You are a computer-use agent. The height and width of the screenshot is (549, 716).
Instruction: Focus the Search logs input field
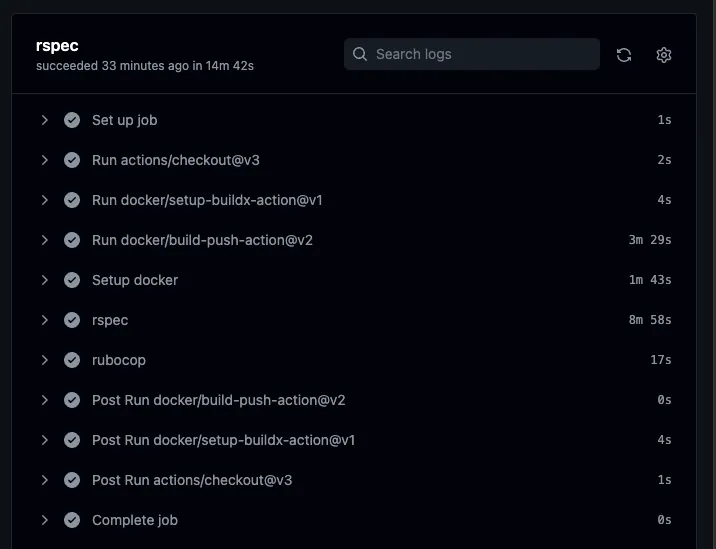tap(480, 54)
